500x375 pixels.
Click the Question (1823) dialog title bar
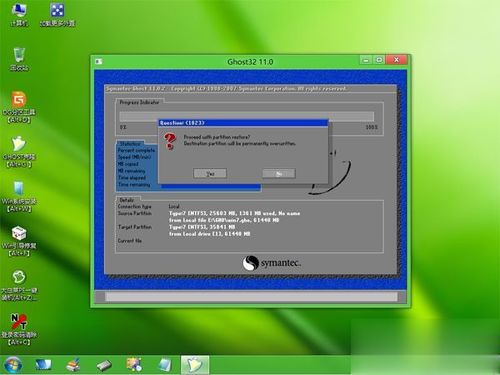tap(243, 123)
